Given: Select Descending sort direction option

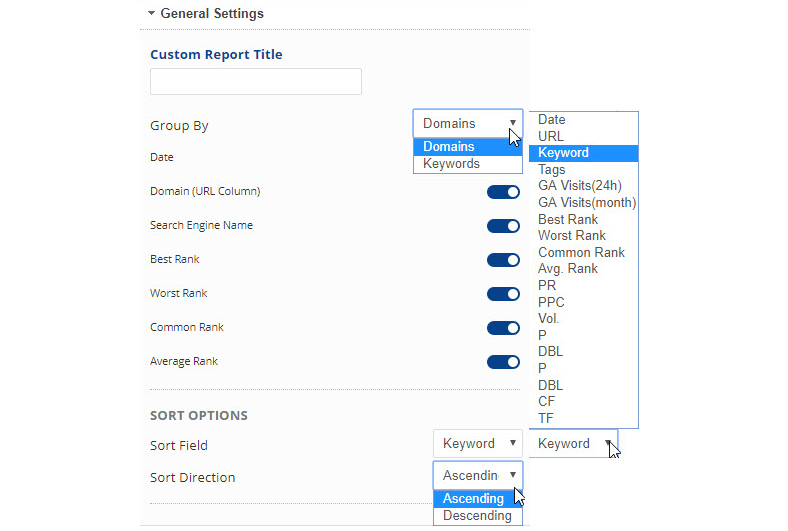Looking at the screenshot, I should click(477, 516).
